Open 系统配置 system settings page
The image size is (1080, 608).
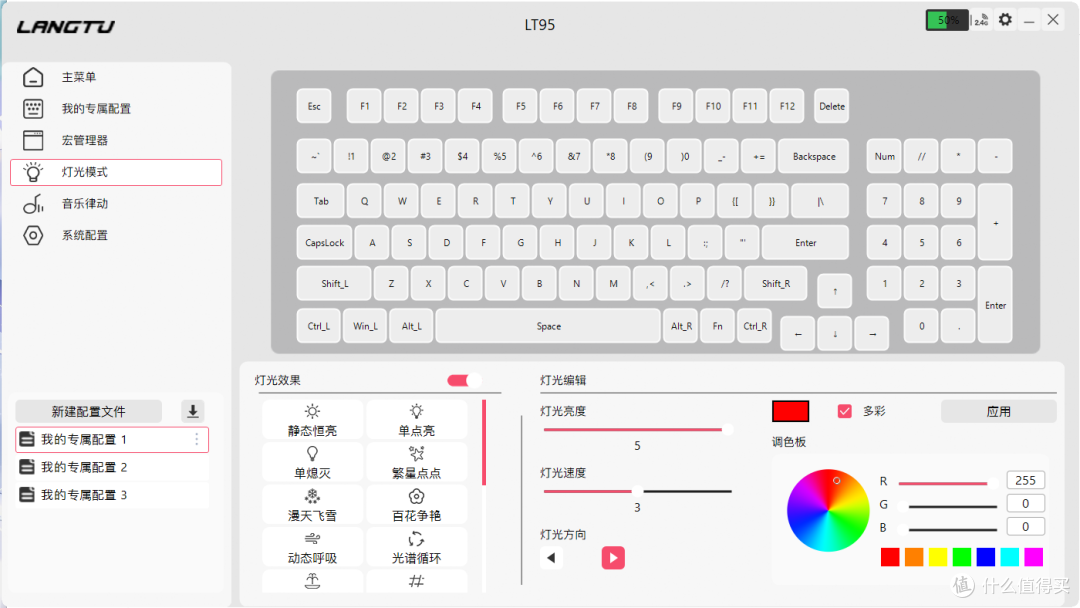116,235
